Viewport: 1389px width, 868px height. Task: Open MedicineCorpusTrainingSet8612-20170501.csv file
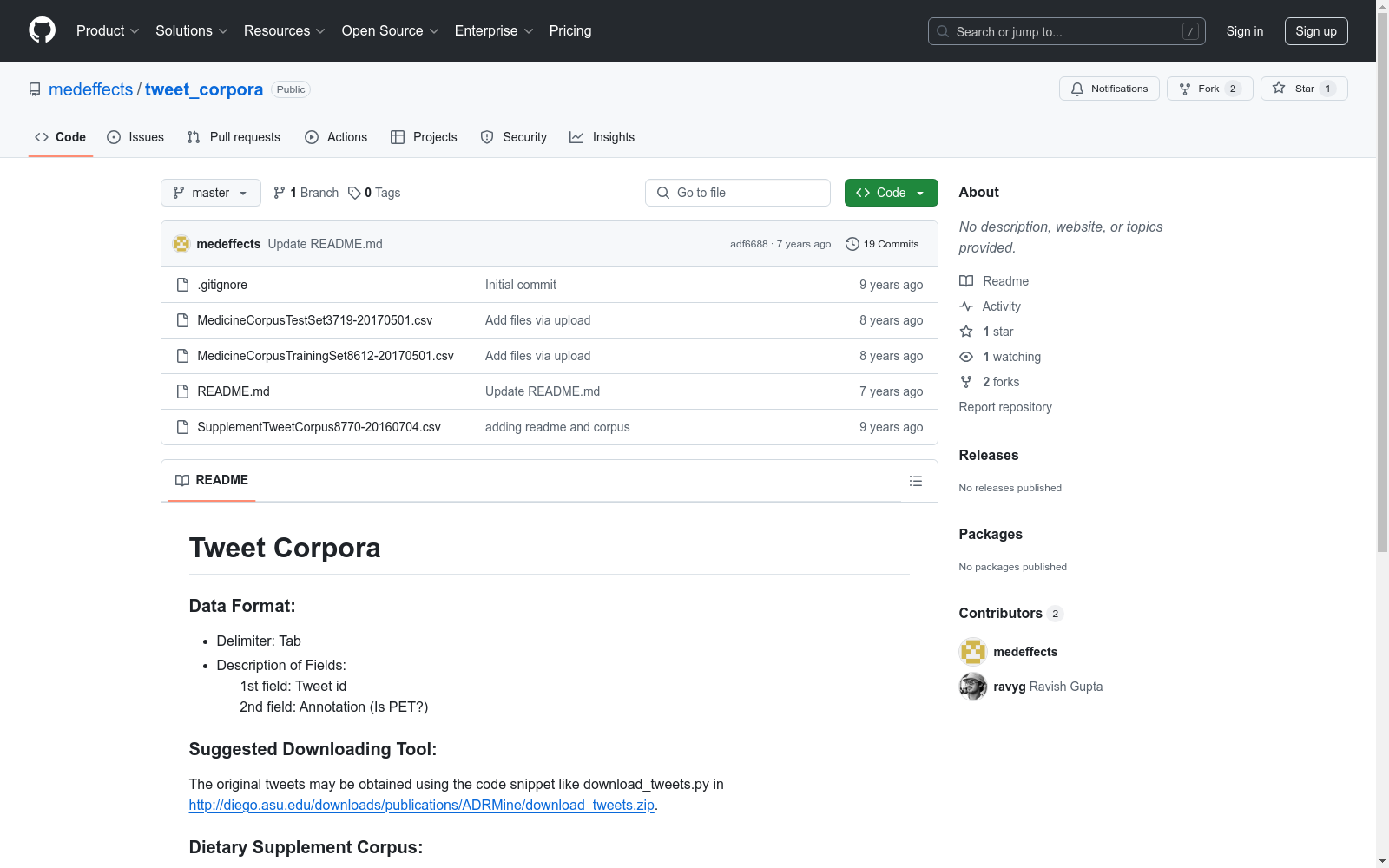pyautogui.click(x=326, y=356)
